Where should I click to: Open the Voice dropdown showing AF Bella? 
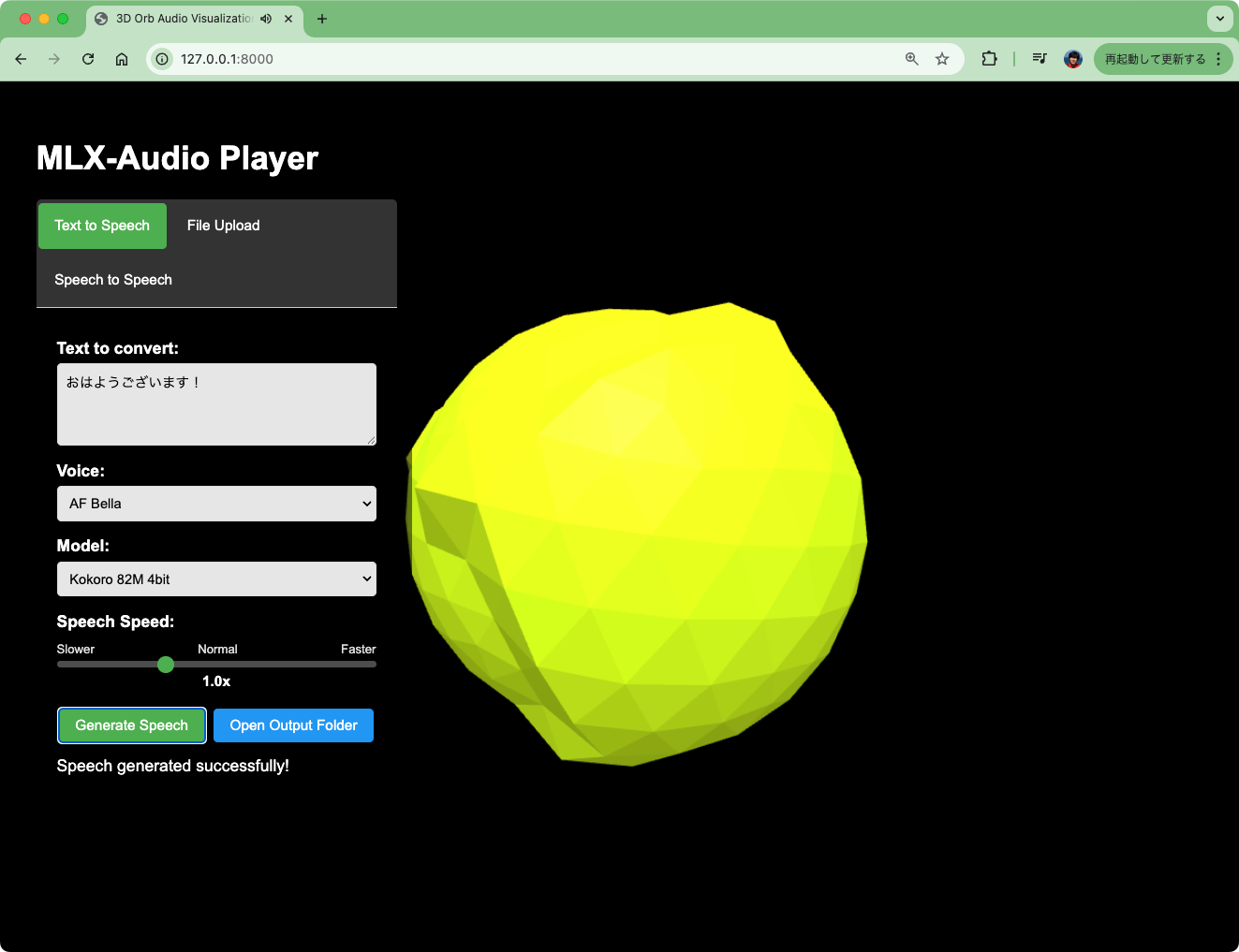(216, 504)
